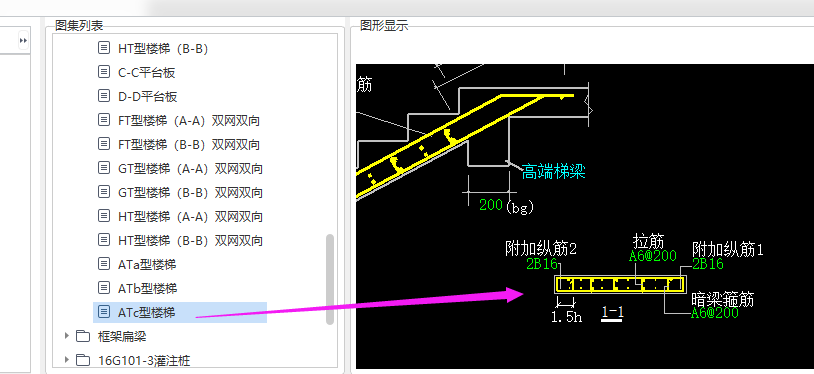
Task: Select D-D平台板 in the atlas list
Action: 147,97
